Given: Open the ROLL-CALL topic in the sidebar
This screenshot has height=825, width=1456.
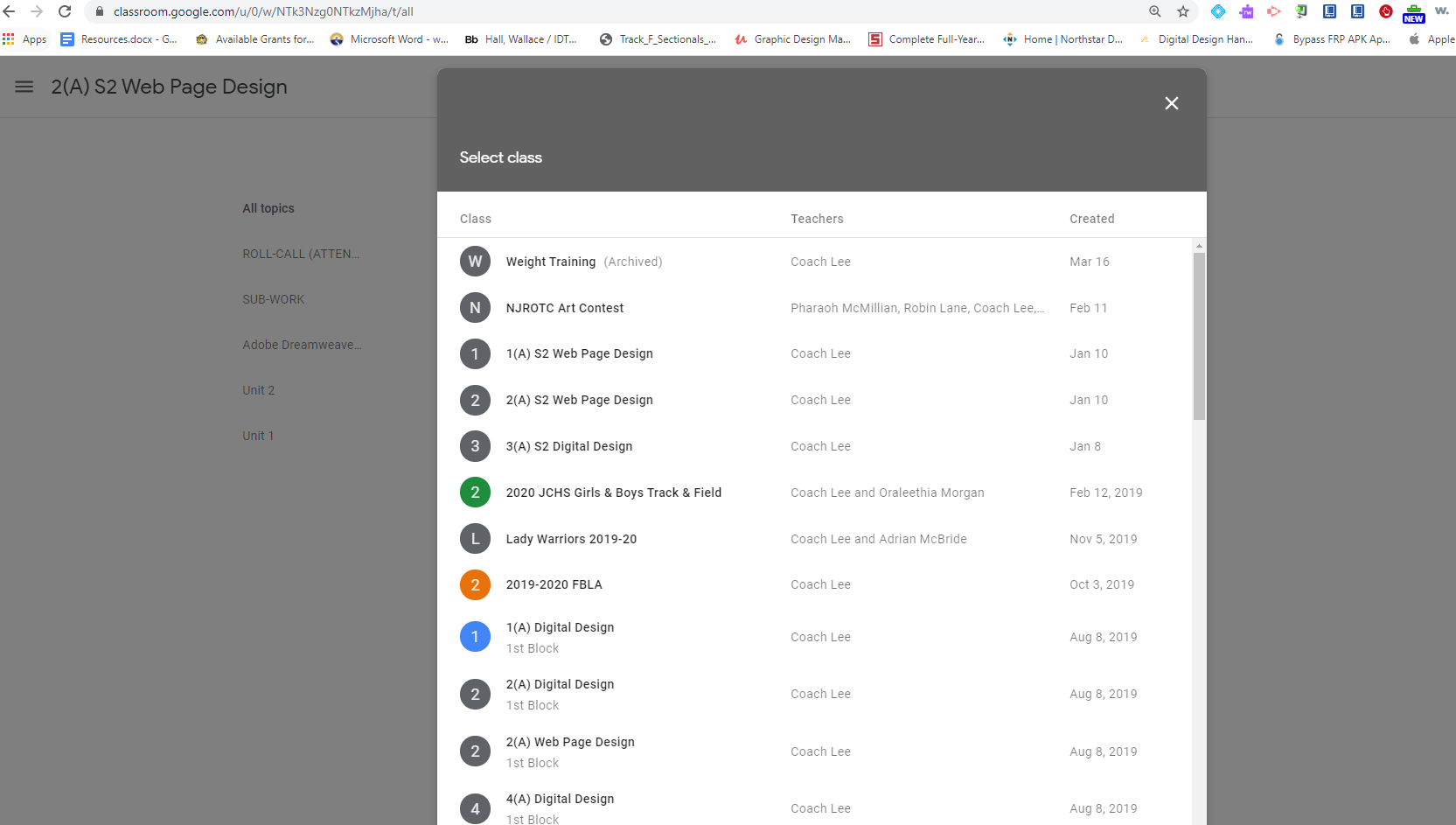Looking at the screenshot, I should tap(301, 254).
